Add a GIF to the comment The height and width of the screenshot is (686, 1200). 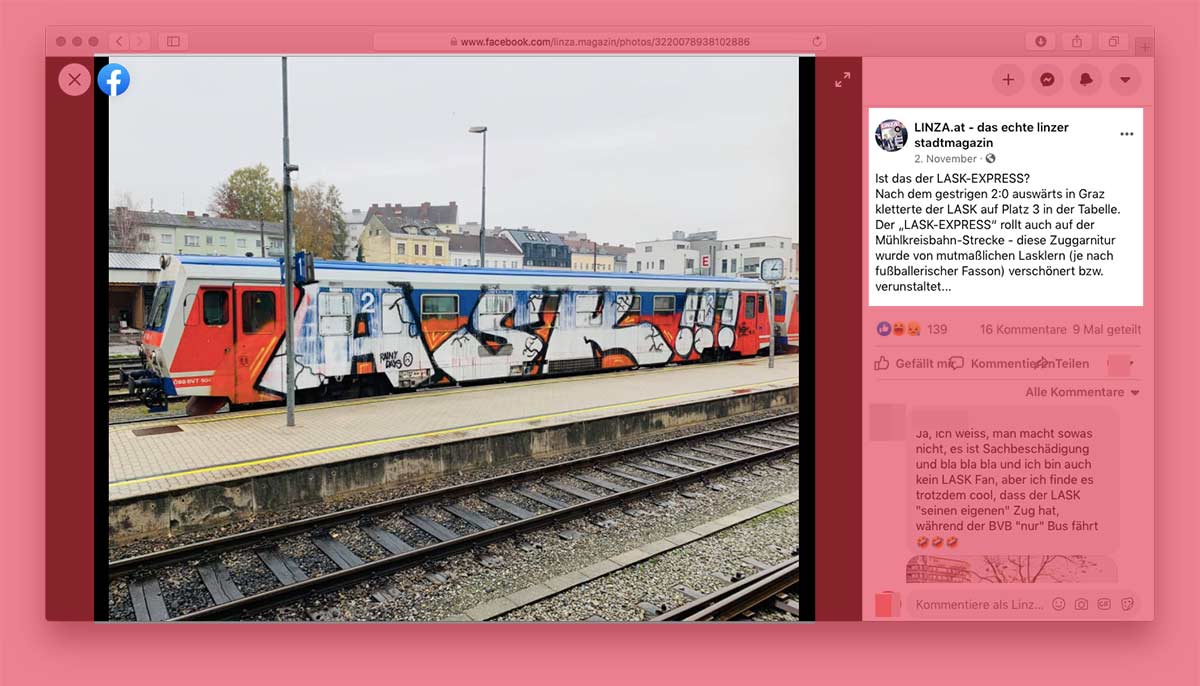tap(1104, 604)
